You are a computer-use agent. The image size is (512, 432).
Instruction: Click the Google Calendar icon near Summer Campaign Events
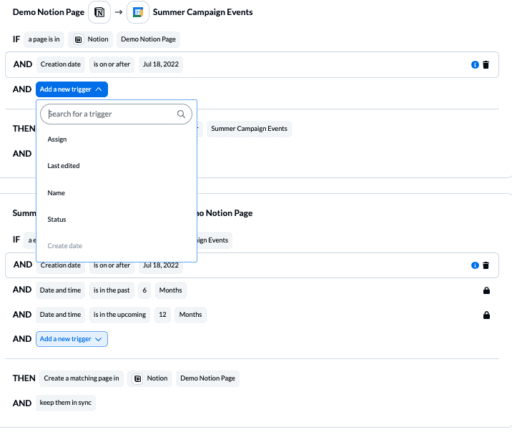138,12
